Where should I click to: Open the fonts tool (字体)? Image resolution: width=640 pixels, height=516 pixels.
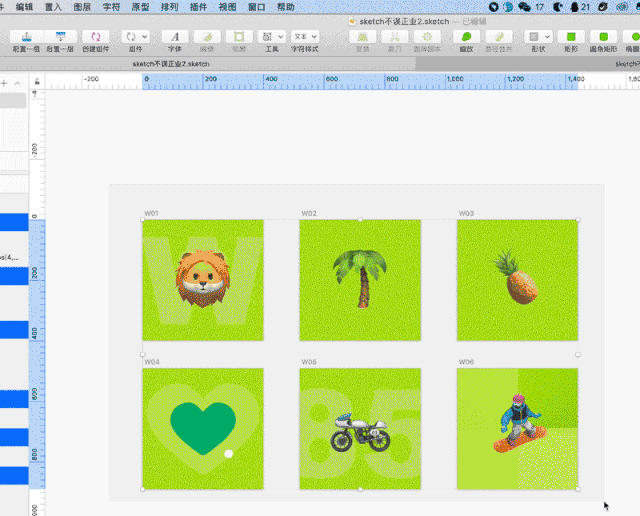(x=175, y=37)
